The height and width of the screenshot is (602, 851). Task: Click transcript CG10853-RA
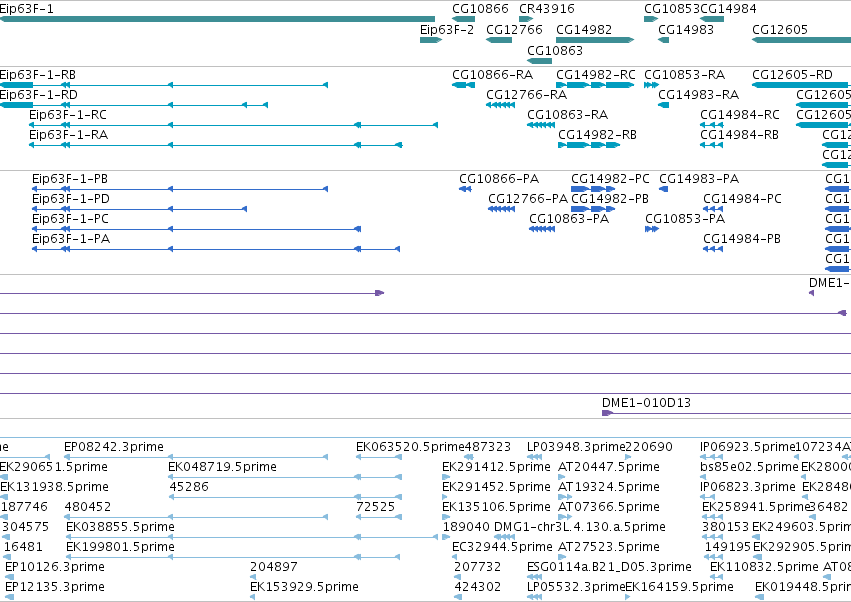[x=684, y=75]
